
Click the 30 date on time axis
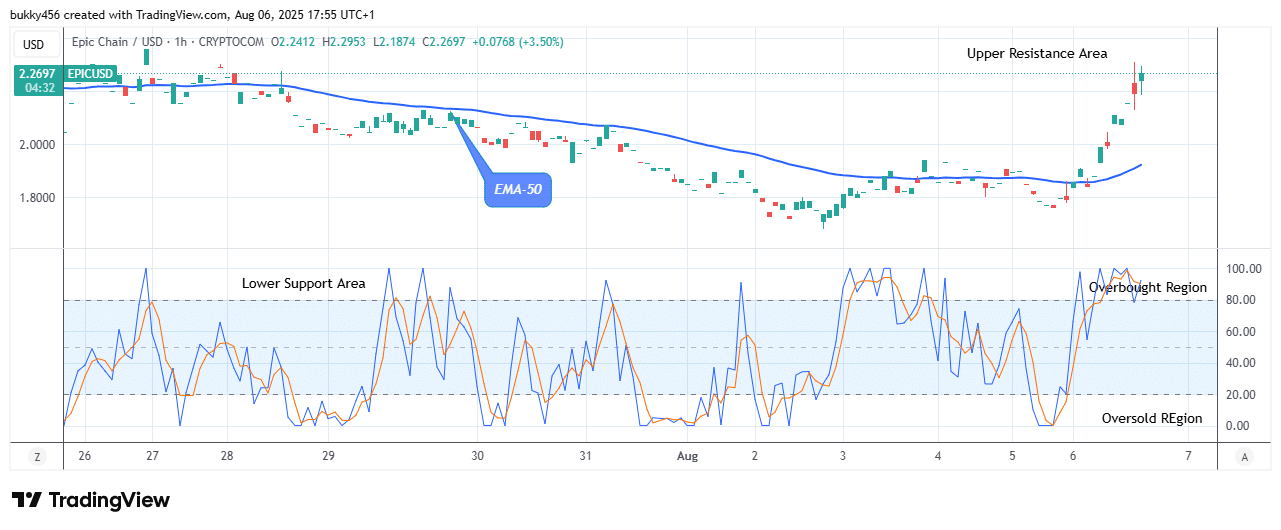click(x=477, y=456)
